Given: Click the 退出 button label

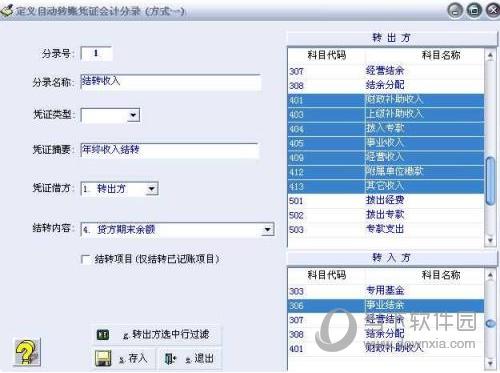Looking at the screenshot, I should pyautogui.click(x=200, y=359).
